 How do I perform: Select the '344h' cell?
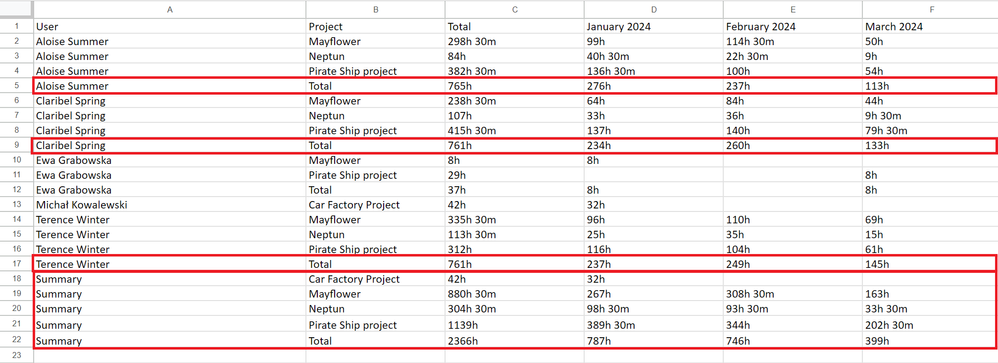pyautogui.click(x=792, y=325)
